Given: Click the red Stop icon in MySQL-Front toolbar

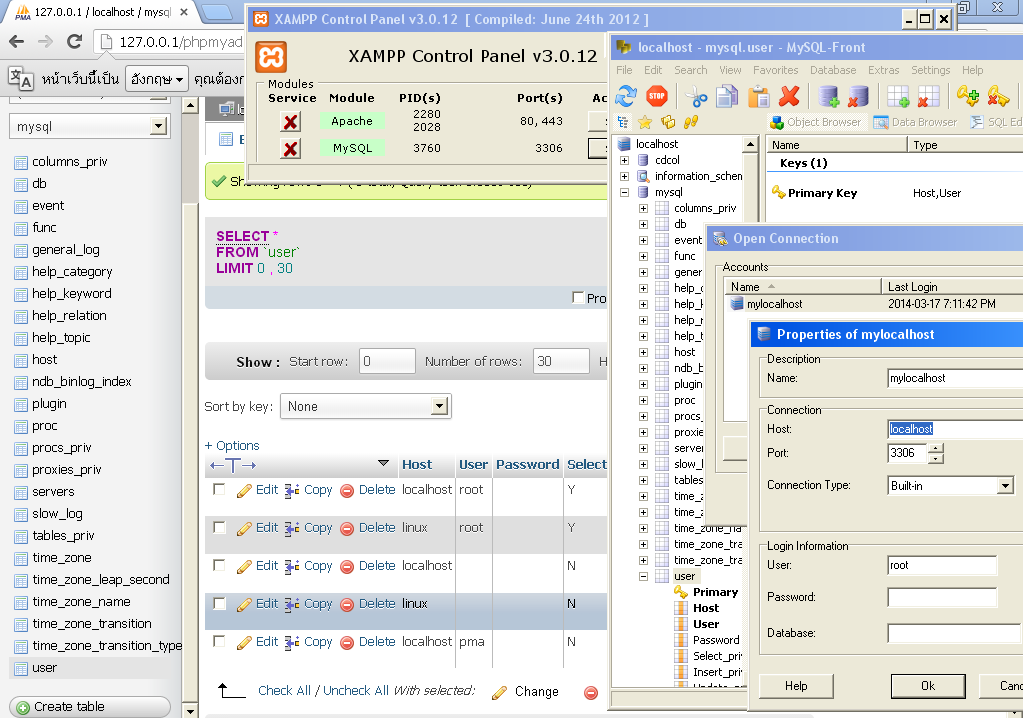Looking at the screenshot, I should [x=656, y=96].
